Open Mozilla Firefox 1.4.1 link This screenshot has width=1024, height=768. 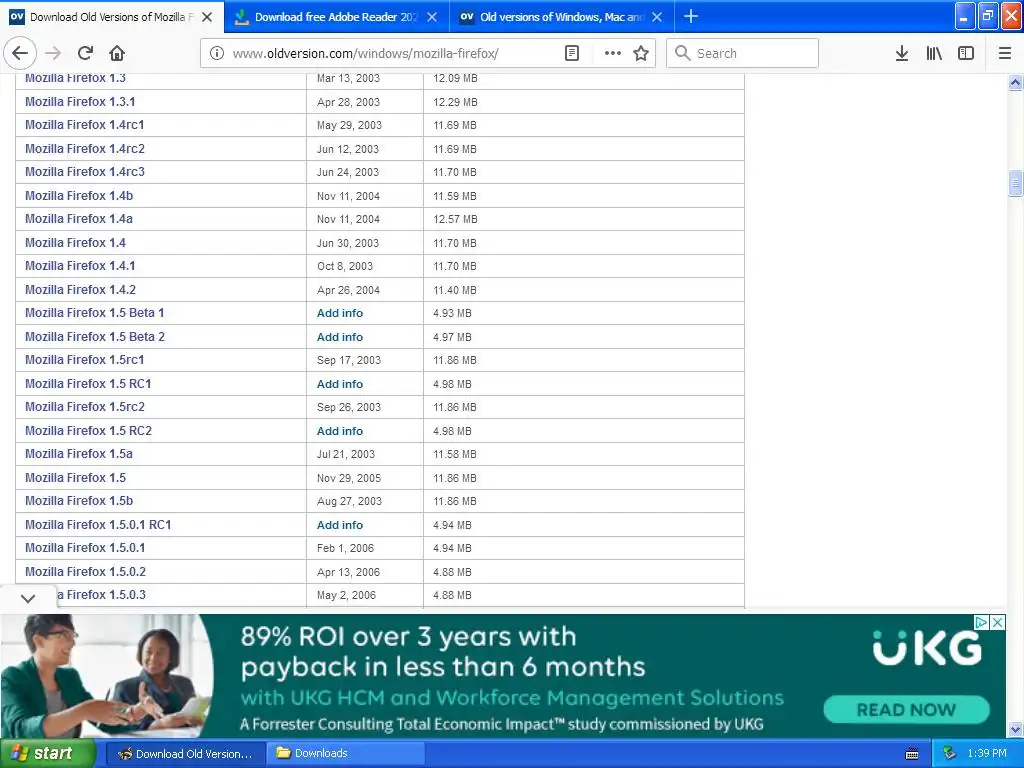point(80,266)
